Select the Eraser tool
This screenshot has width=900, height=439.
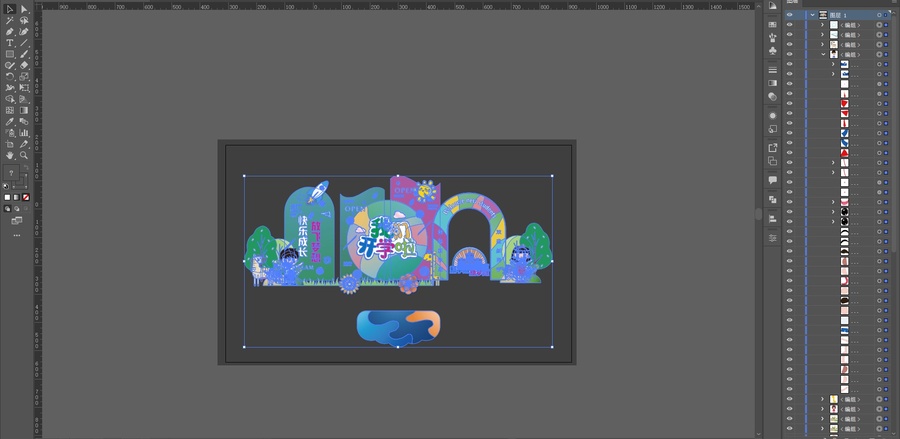24,65
